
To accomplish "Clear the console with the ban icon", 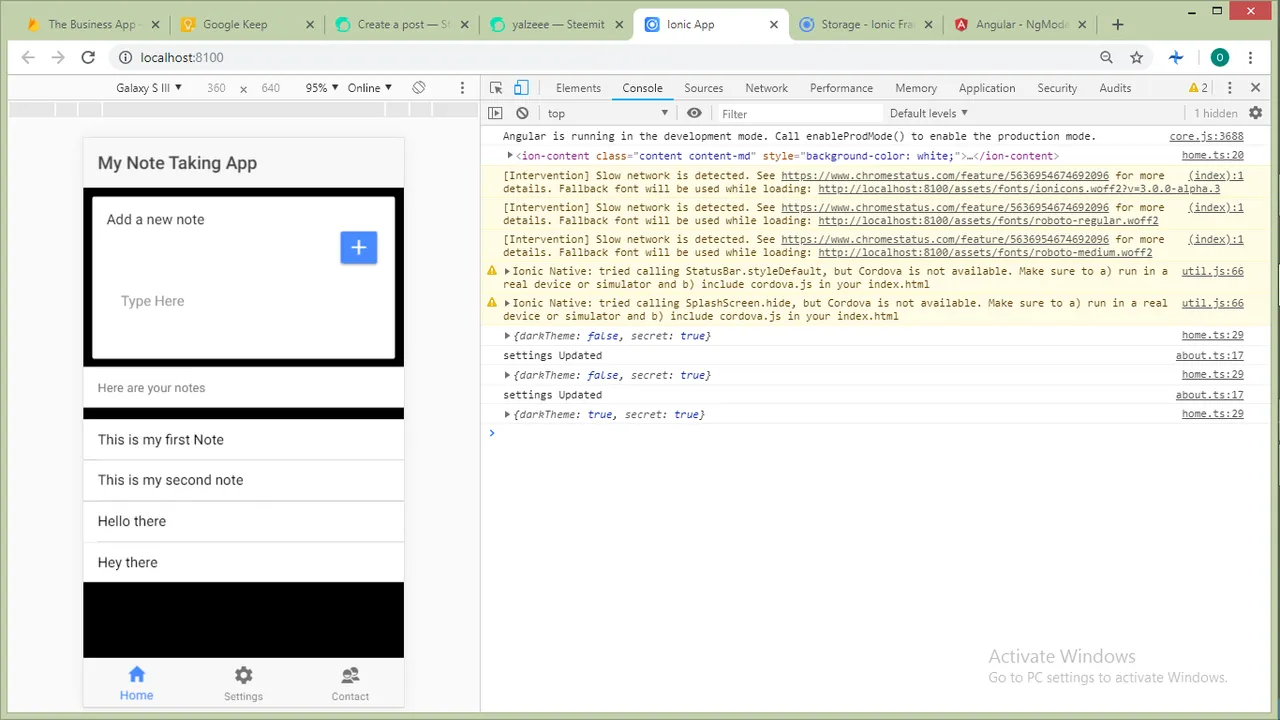I will click(522, 113).
